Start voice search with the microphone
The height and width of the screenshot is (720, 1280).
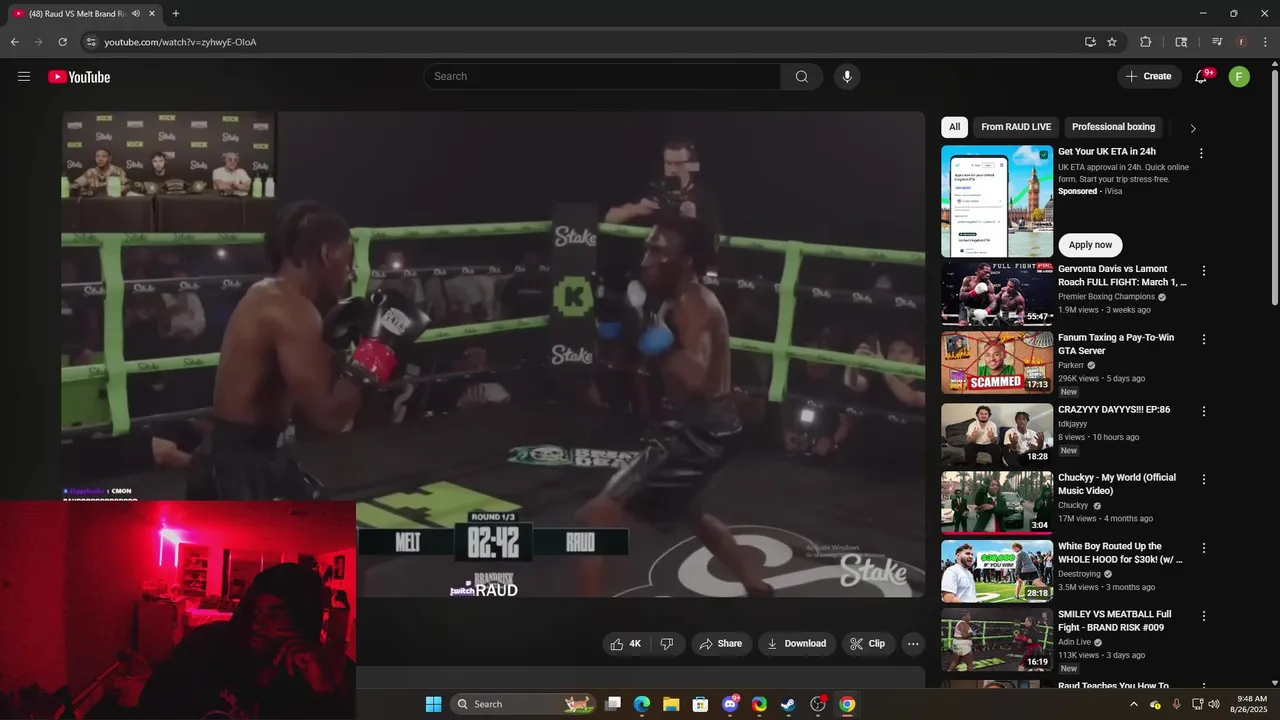coord(847,77)
